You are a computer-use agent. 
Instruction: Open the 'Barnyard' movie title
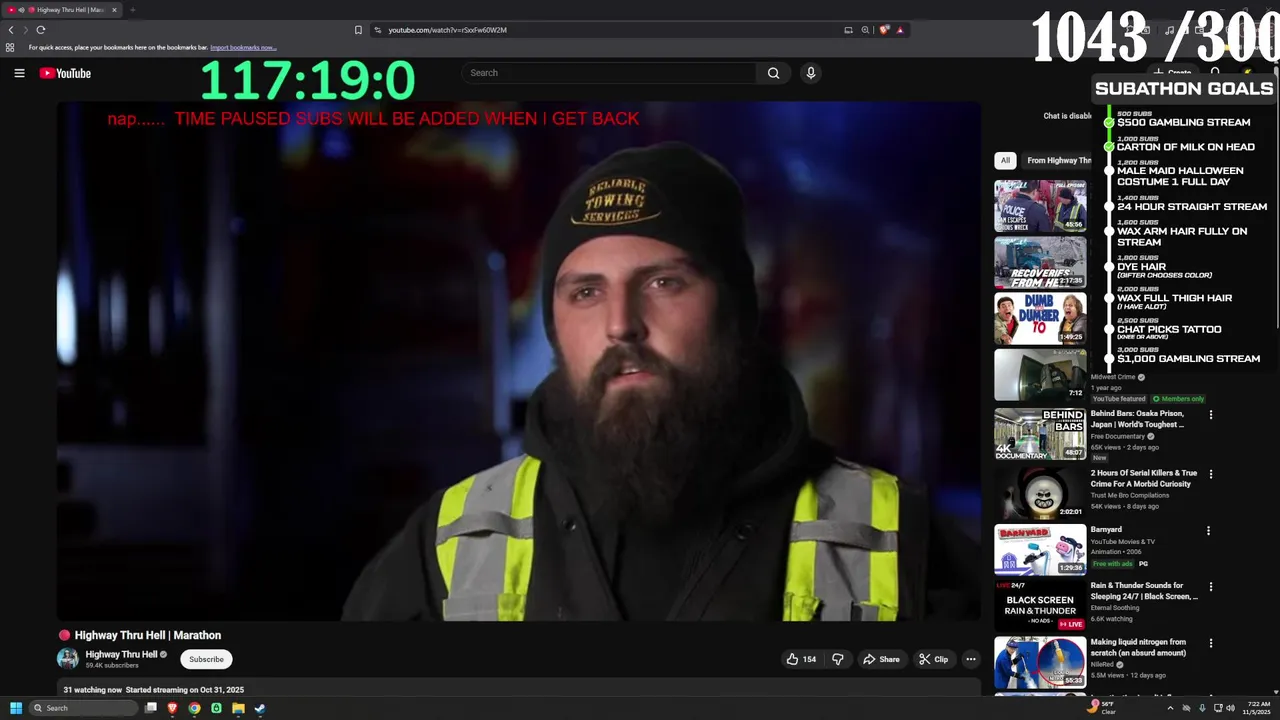[x=1106, y=530]
